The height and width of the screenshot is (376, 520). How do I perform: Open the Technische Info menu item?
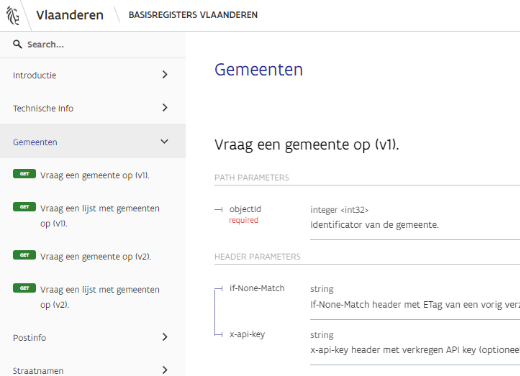point(93,108)
